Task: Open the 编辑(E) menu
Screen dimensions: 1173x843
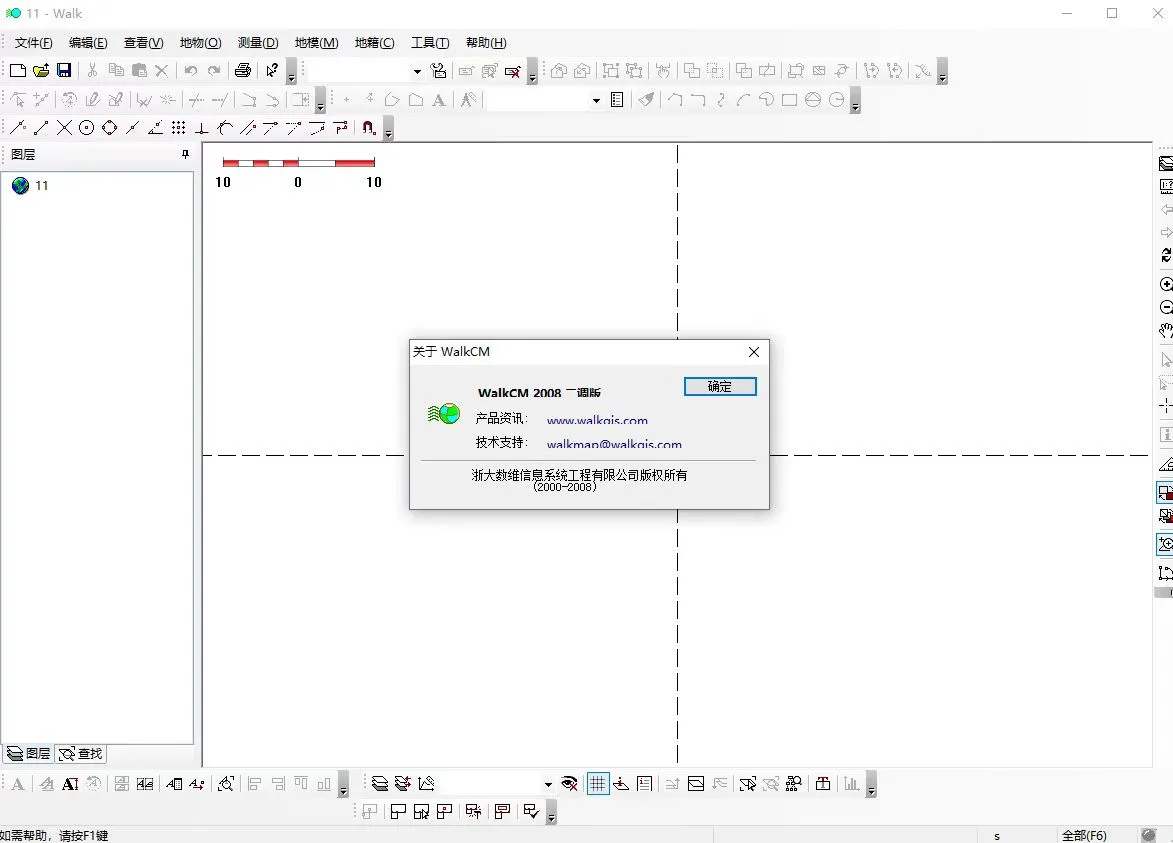Action: pyautogui.click(x=88, y=43)
